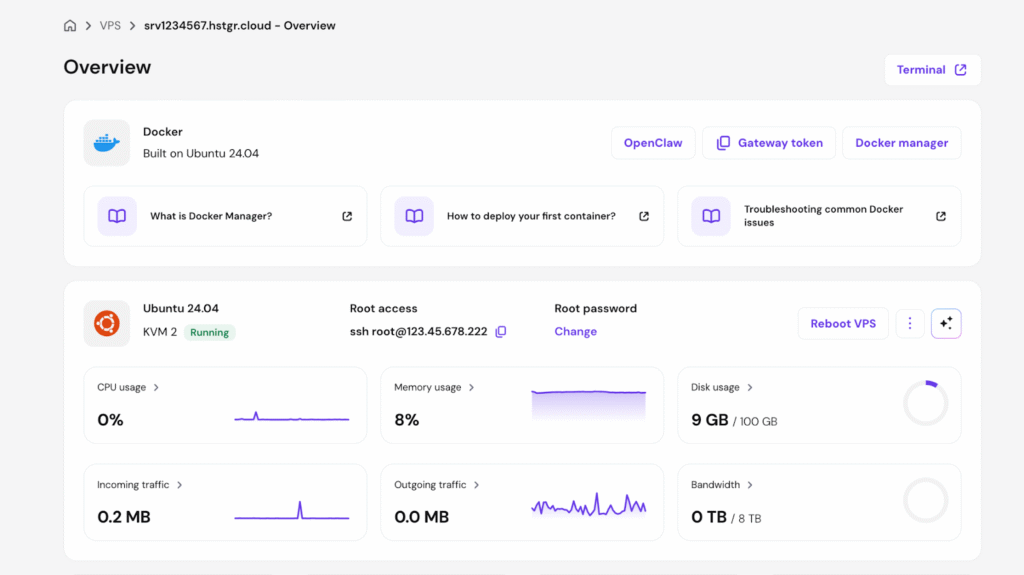Click external link icon for deploy first container

click(644, 216)
